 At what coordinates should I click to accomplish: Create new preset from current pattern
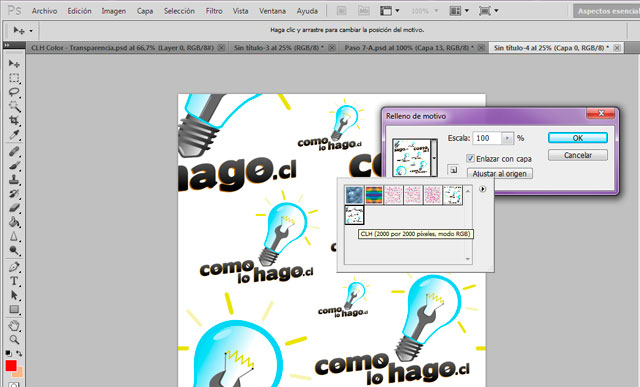pos(453,169)
